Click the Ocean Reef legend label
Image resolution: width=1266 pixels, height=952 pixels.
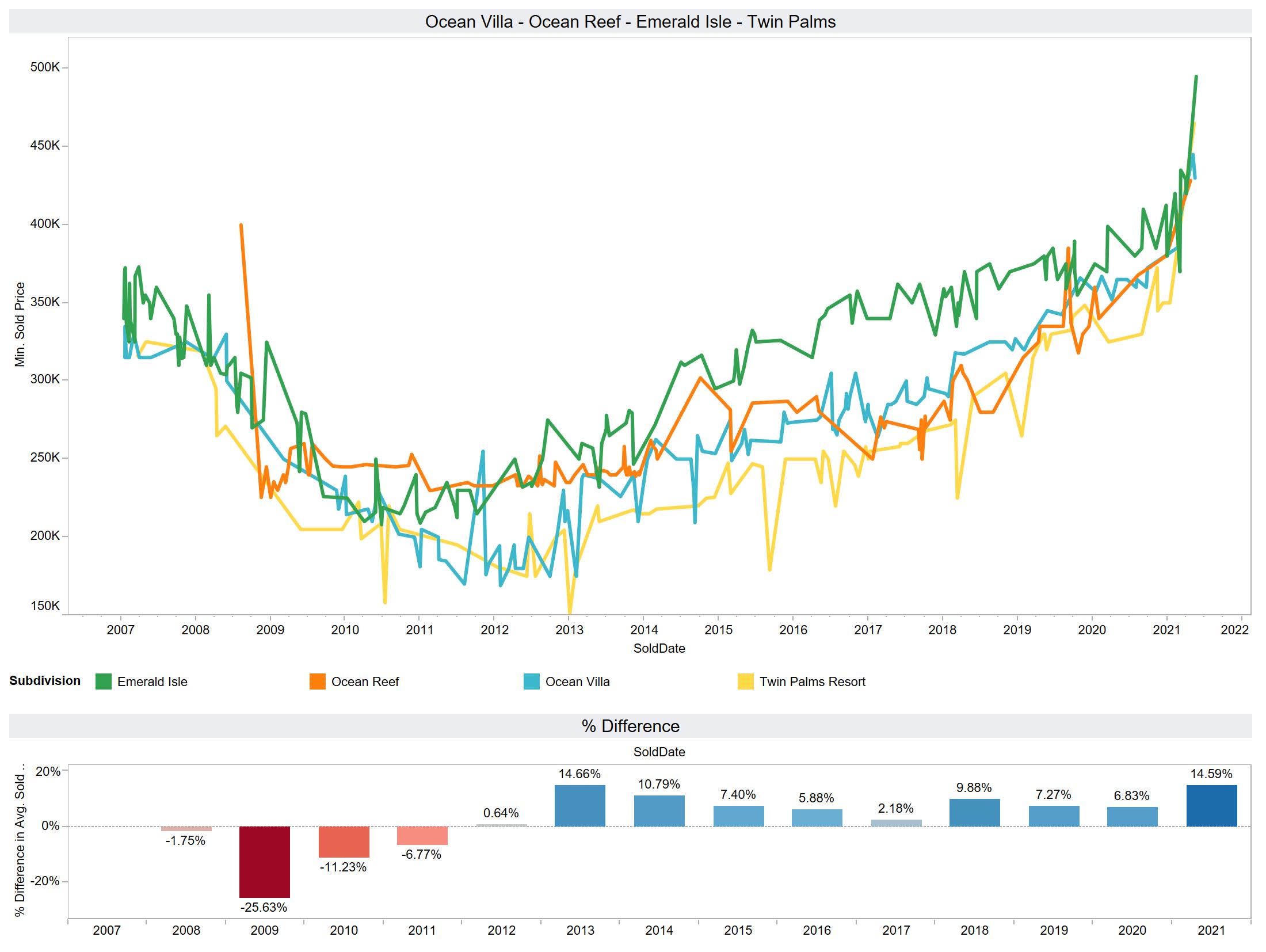coord(365,682)
